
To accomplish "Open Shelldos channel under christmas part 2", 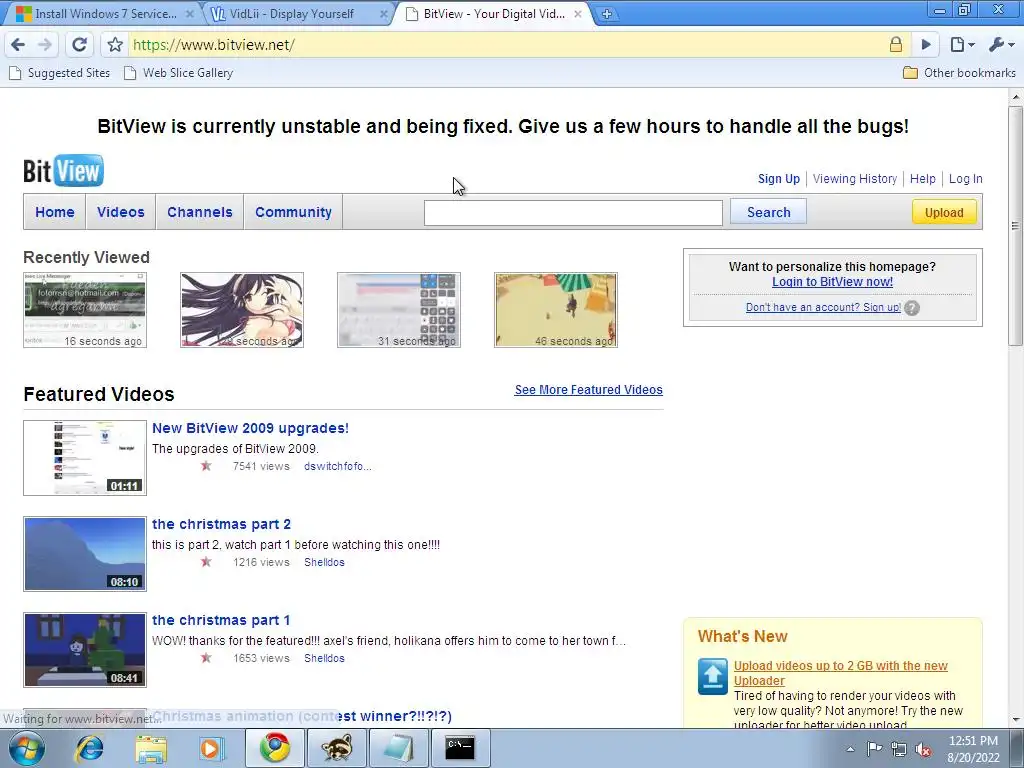I will [x=324, y=562].
